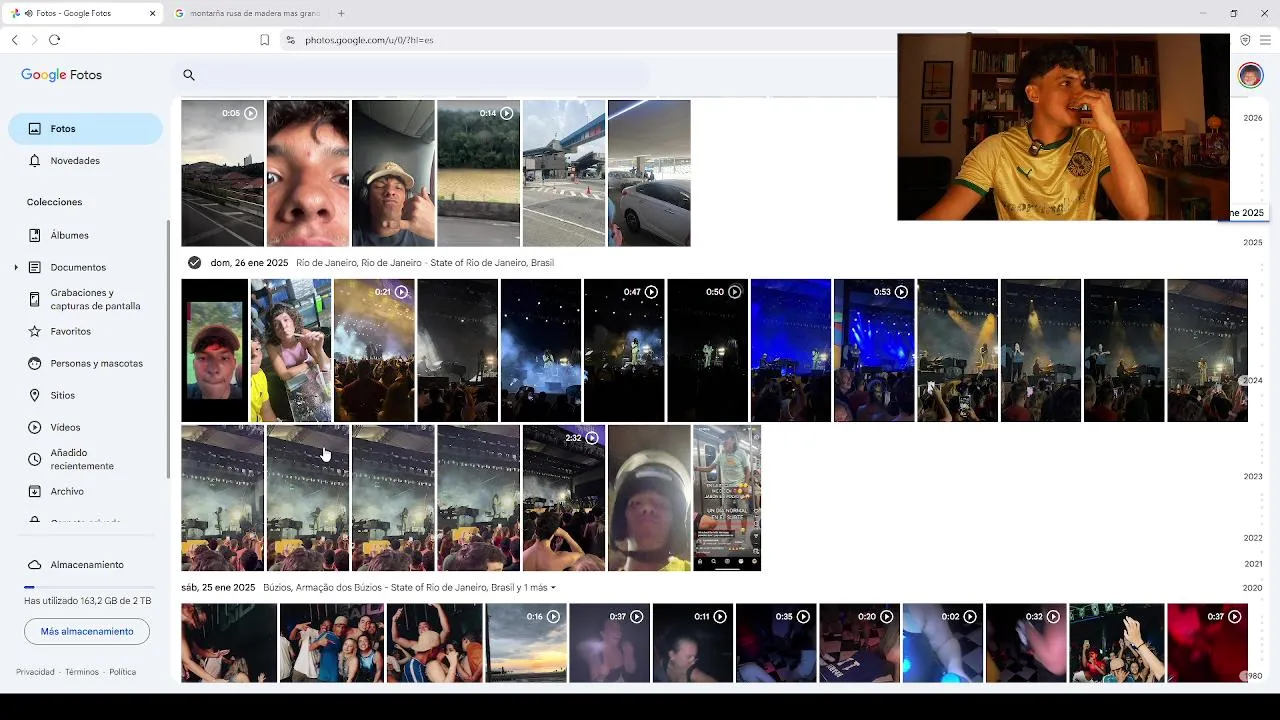The height and width of the screenshot is (720, 1280).
Task: Play the 0:14 video thumbnail
Action: pyautogui.click(x=478, y=173)
